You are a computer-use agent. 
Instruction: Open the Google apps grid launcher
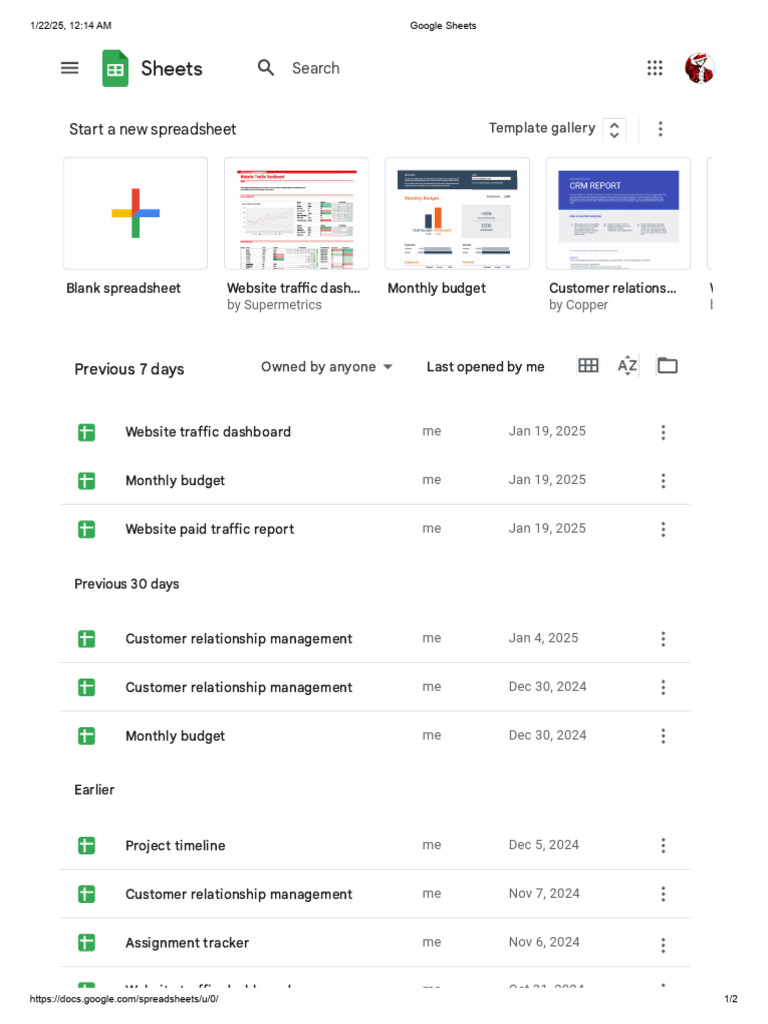(x=654, y=68)
